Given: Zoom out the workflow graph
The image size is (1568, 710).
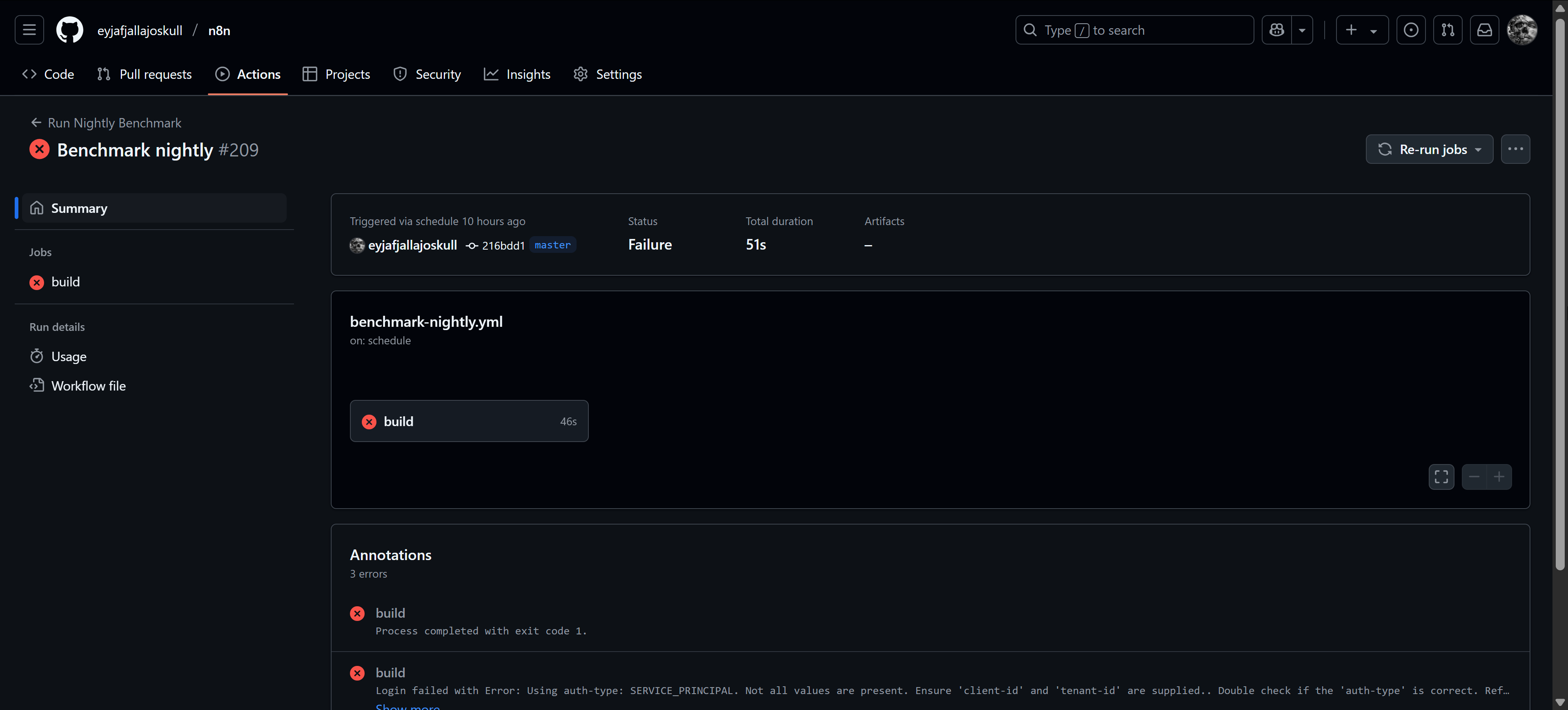Looking at the screenshot, I should point(1474,477).
